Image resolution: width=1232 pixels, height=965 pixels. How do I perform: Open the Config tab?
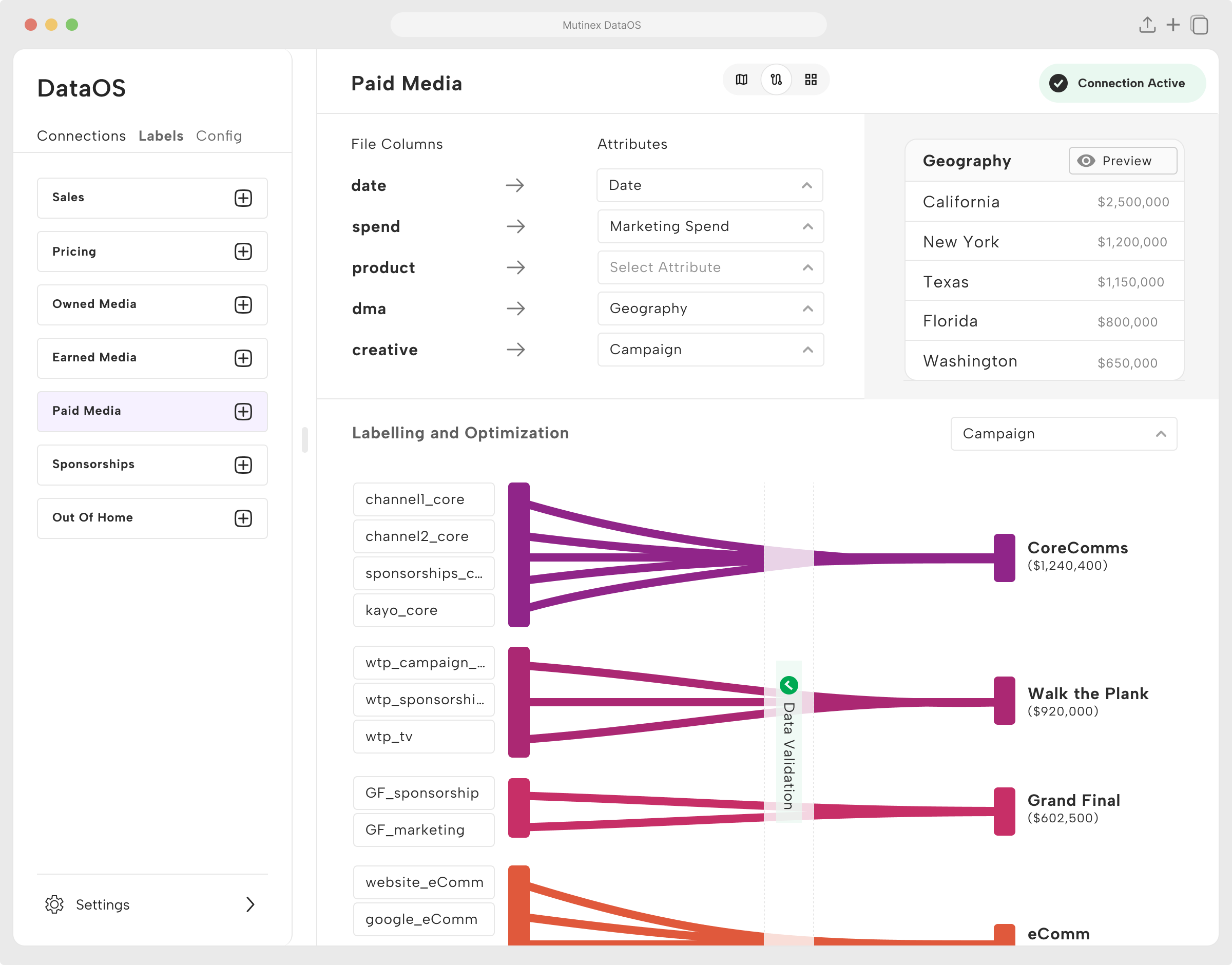219,136
